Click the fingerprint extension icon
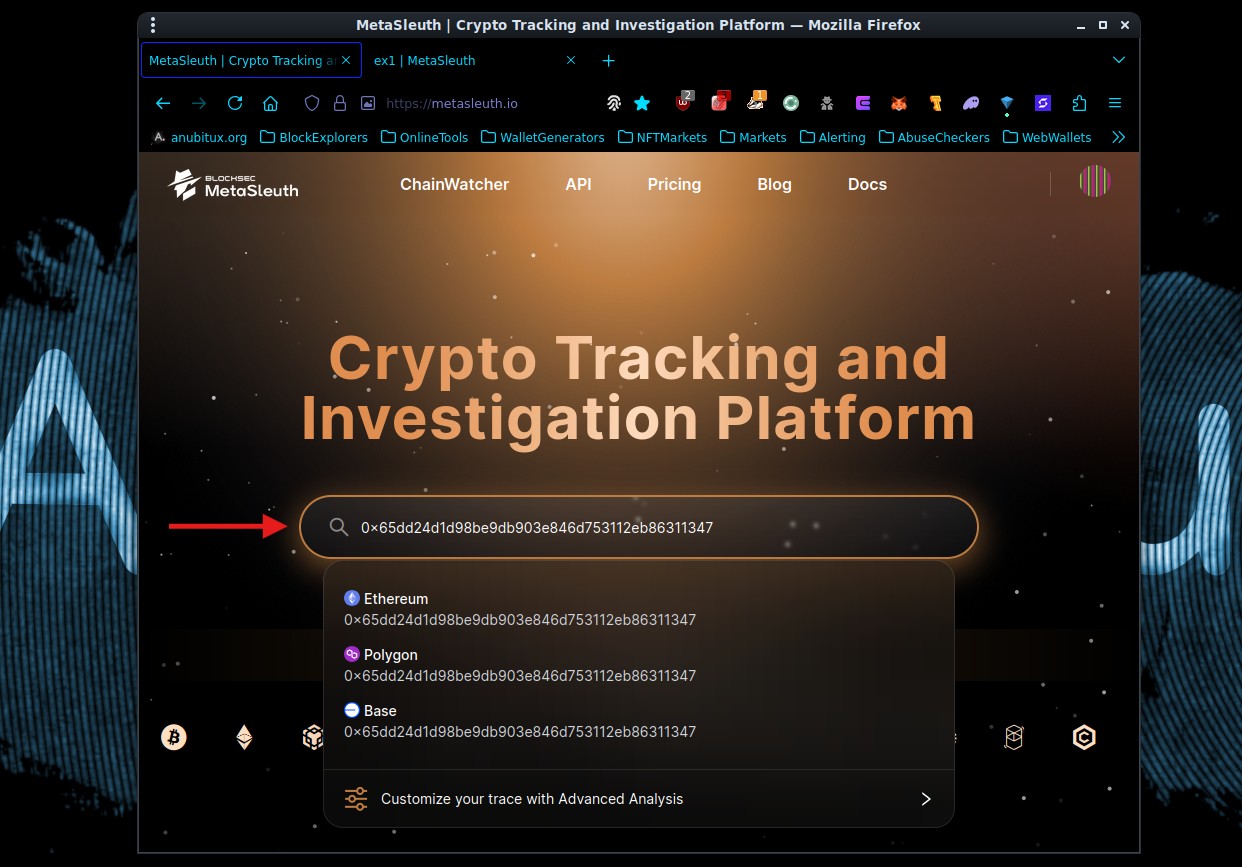 click(x=614, y=103)
